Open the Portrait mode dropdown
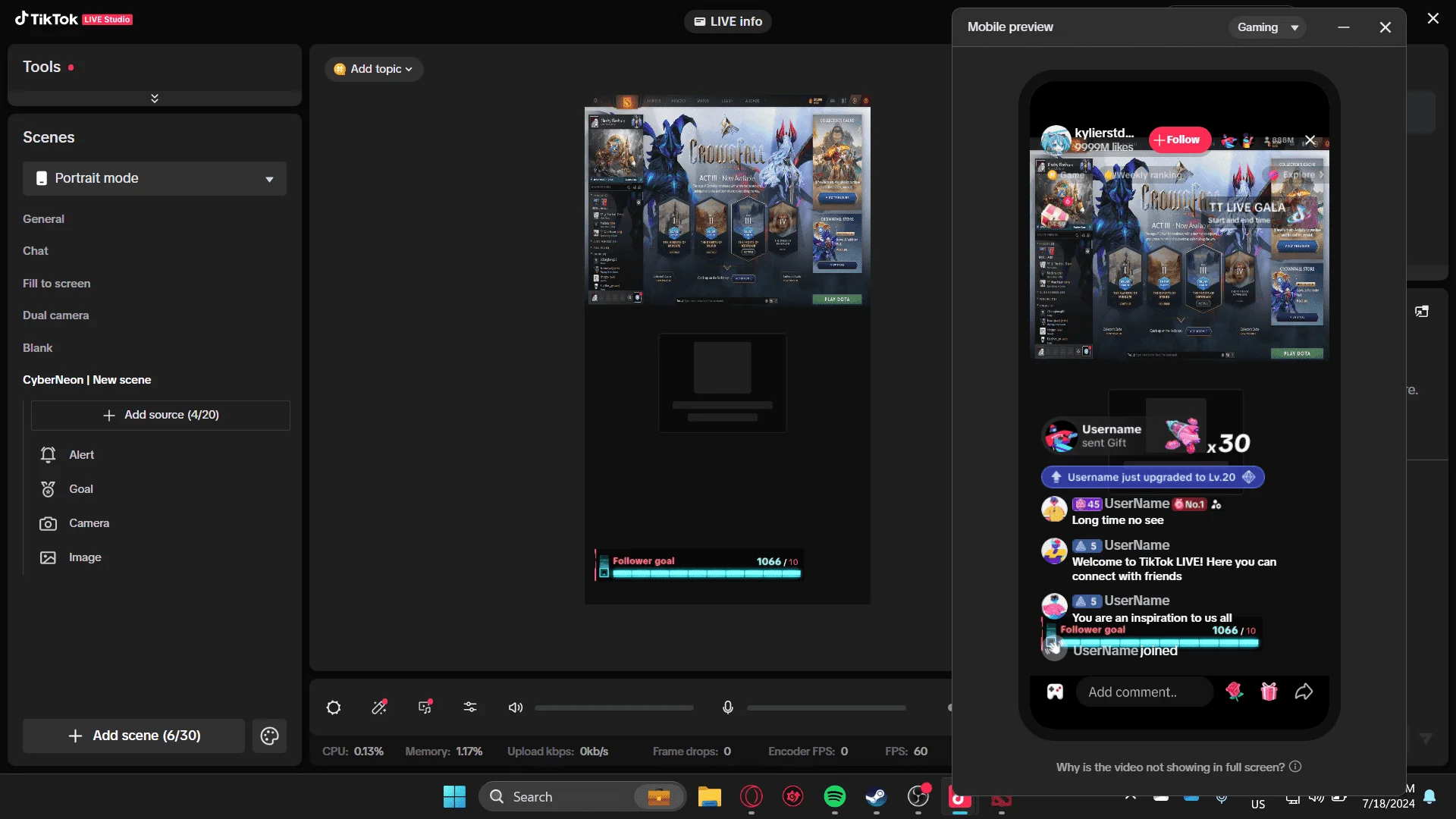 155,179
